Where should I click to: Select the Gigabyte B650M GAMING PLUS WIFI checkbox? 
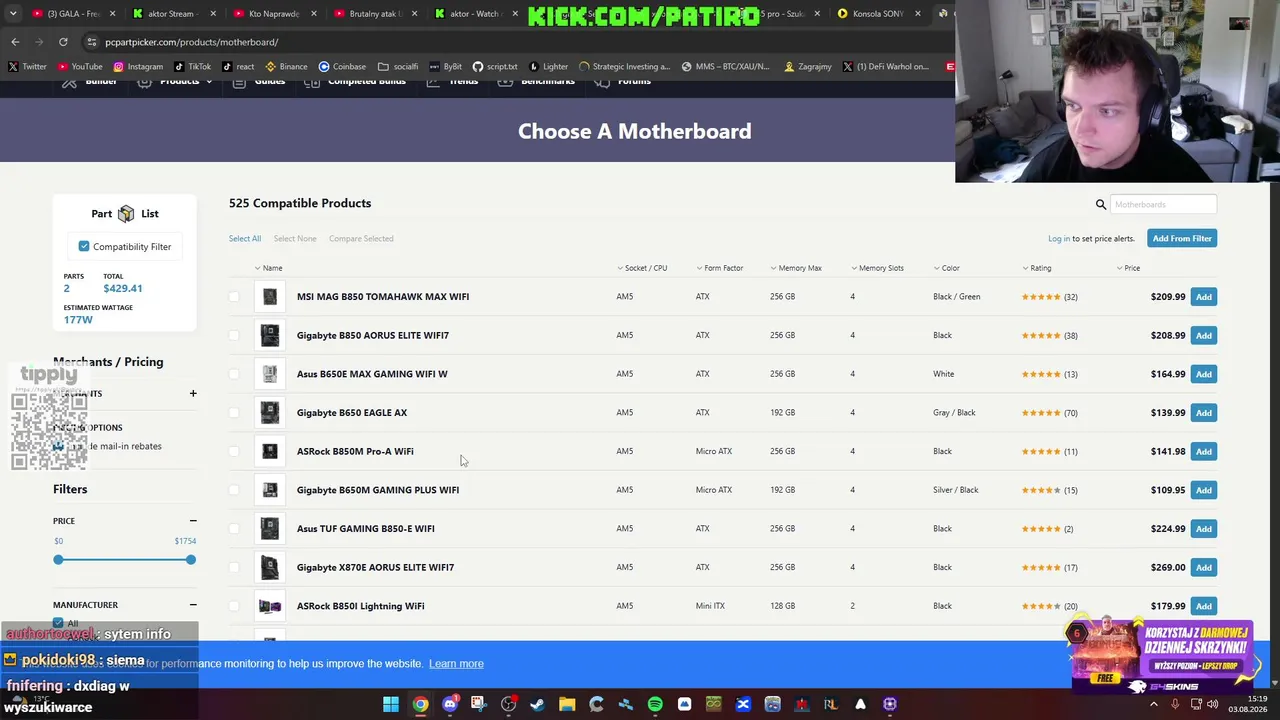coord(234,490)
